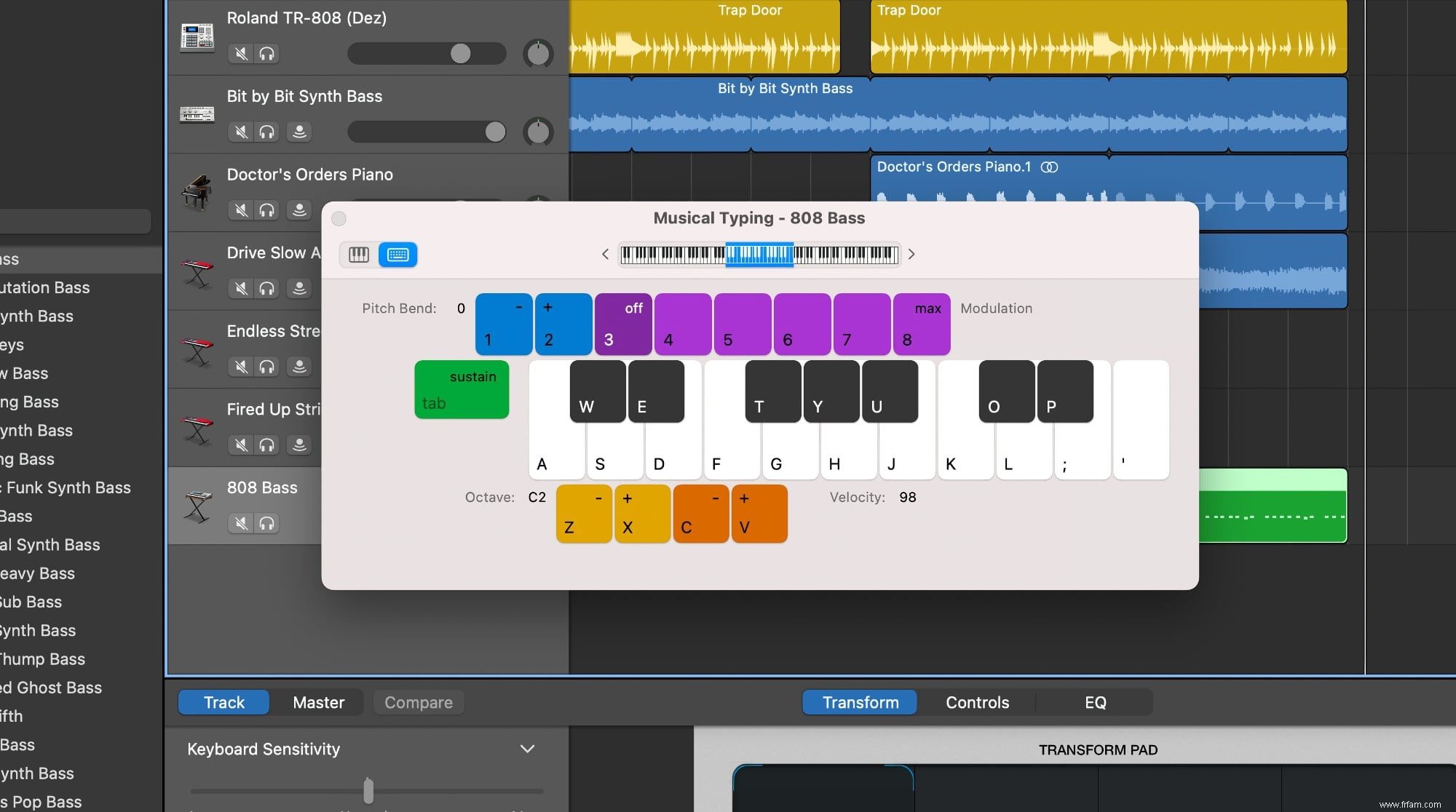The width and height of the screenshot is (1456, 812).
Task: Solo the Endless Stre track
Action: 267,367
